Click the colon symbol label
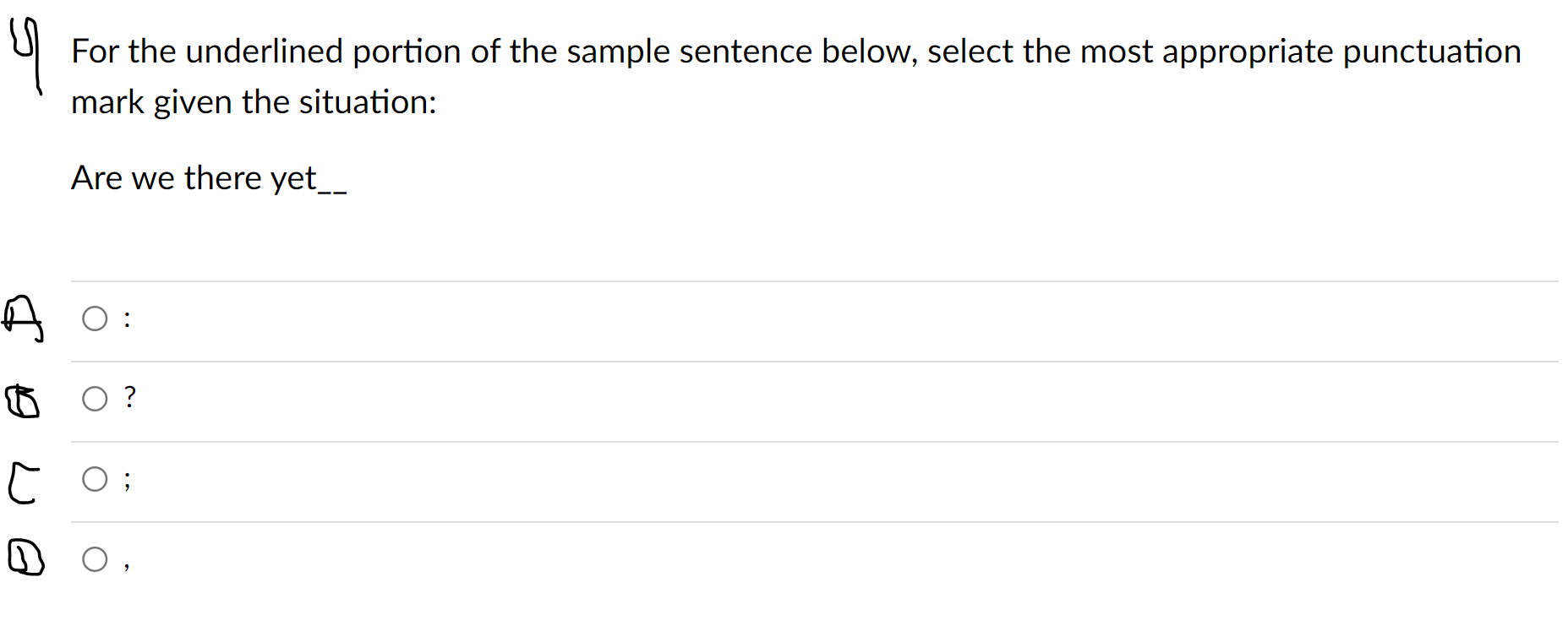 click(x=127, y=318)
